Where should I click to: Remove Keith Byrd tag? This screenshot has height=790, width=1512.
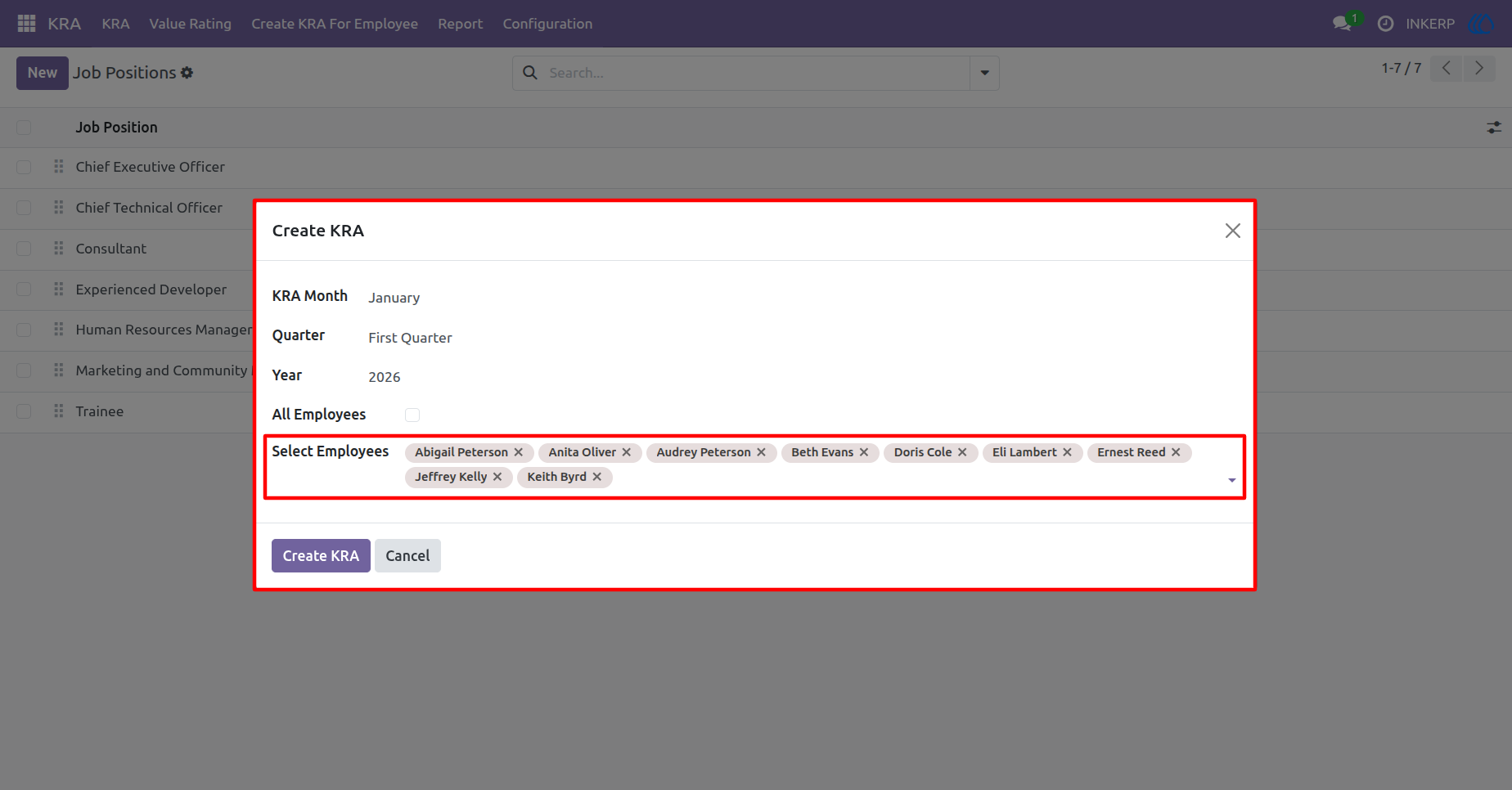(x=597, y=477)
